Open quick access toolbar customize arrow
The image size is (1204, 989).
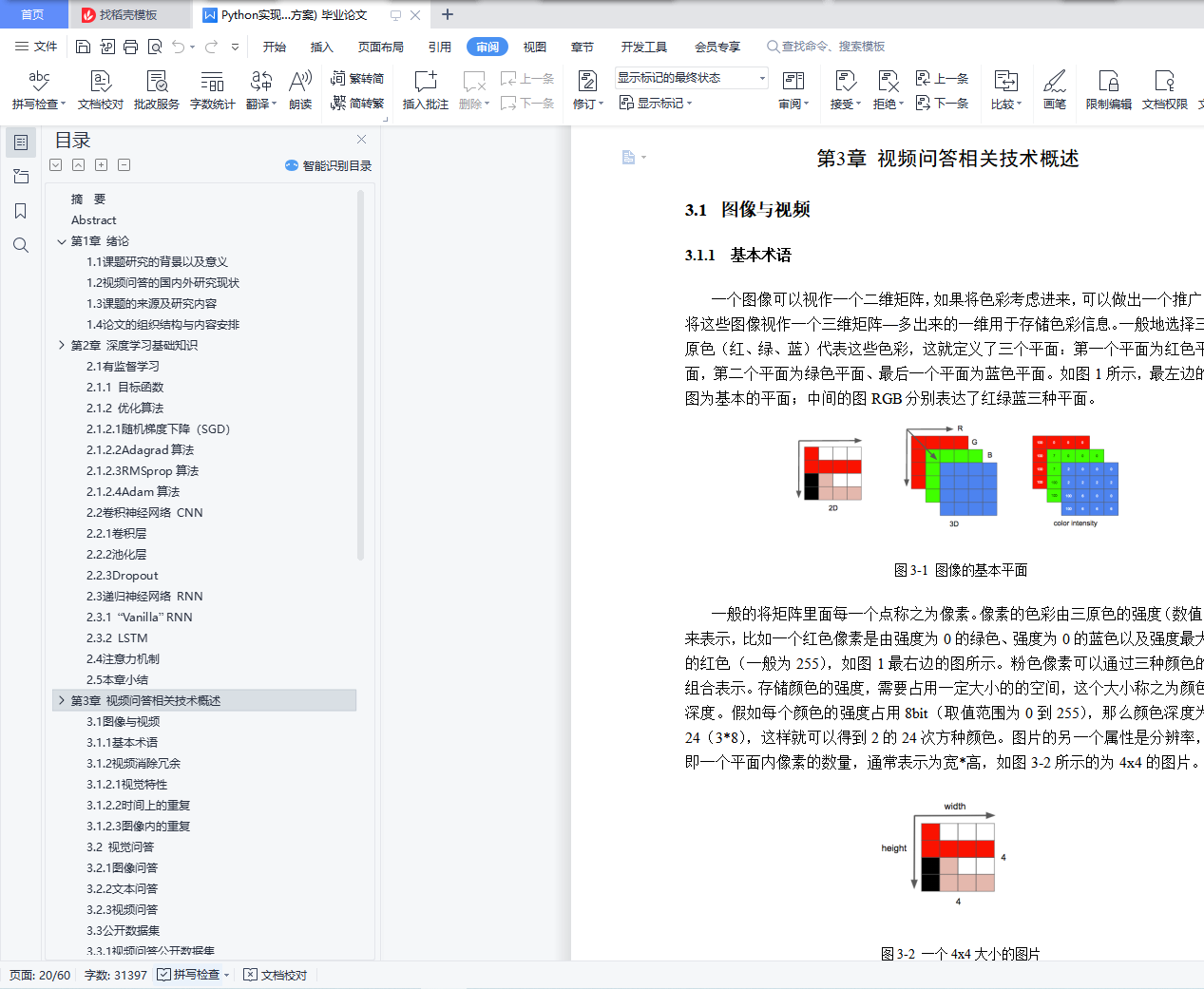(236, 47)
